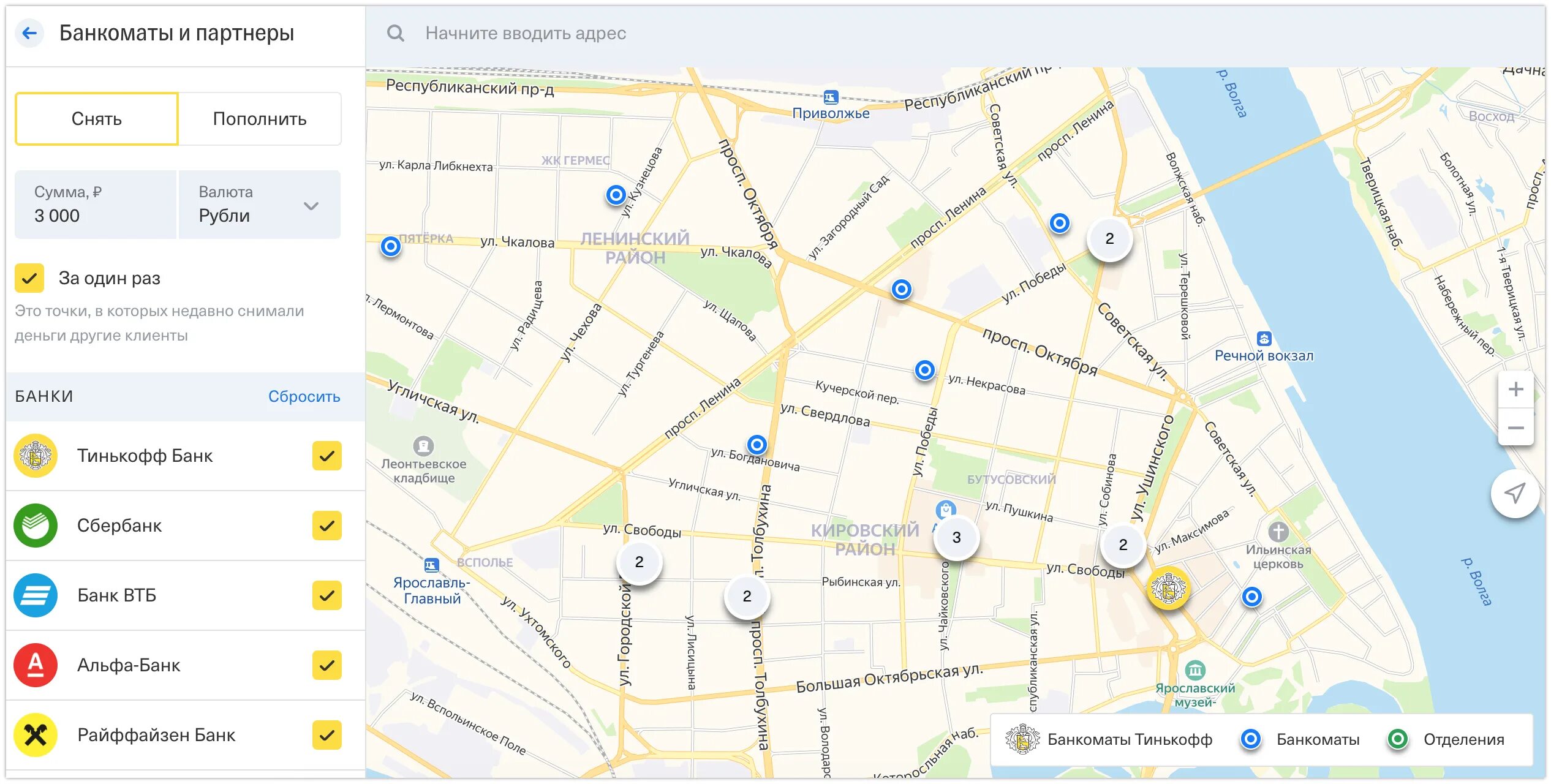Click the Sberbank green logo
This screenshot has height=784, width=1551.
(36, 526)
